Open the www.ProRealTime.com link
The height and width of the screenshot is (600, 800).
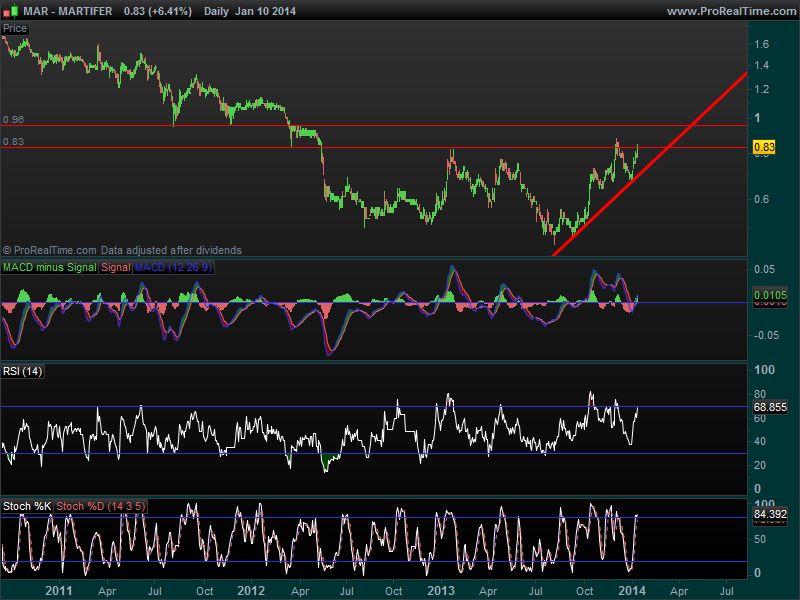[x=732, y=11]
